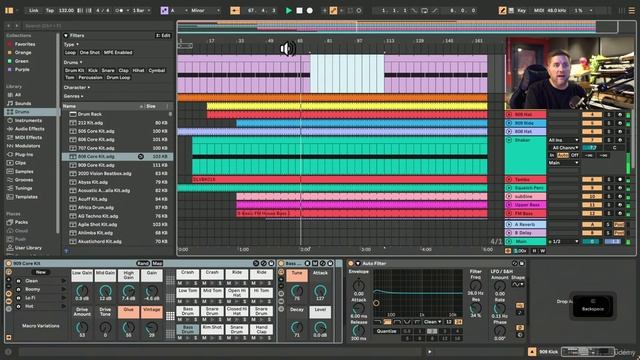Select 909 Core Kit.adg in browser
This screenshot has height=360, width=640.
coord(118,165)
